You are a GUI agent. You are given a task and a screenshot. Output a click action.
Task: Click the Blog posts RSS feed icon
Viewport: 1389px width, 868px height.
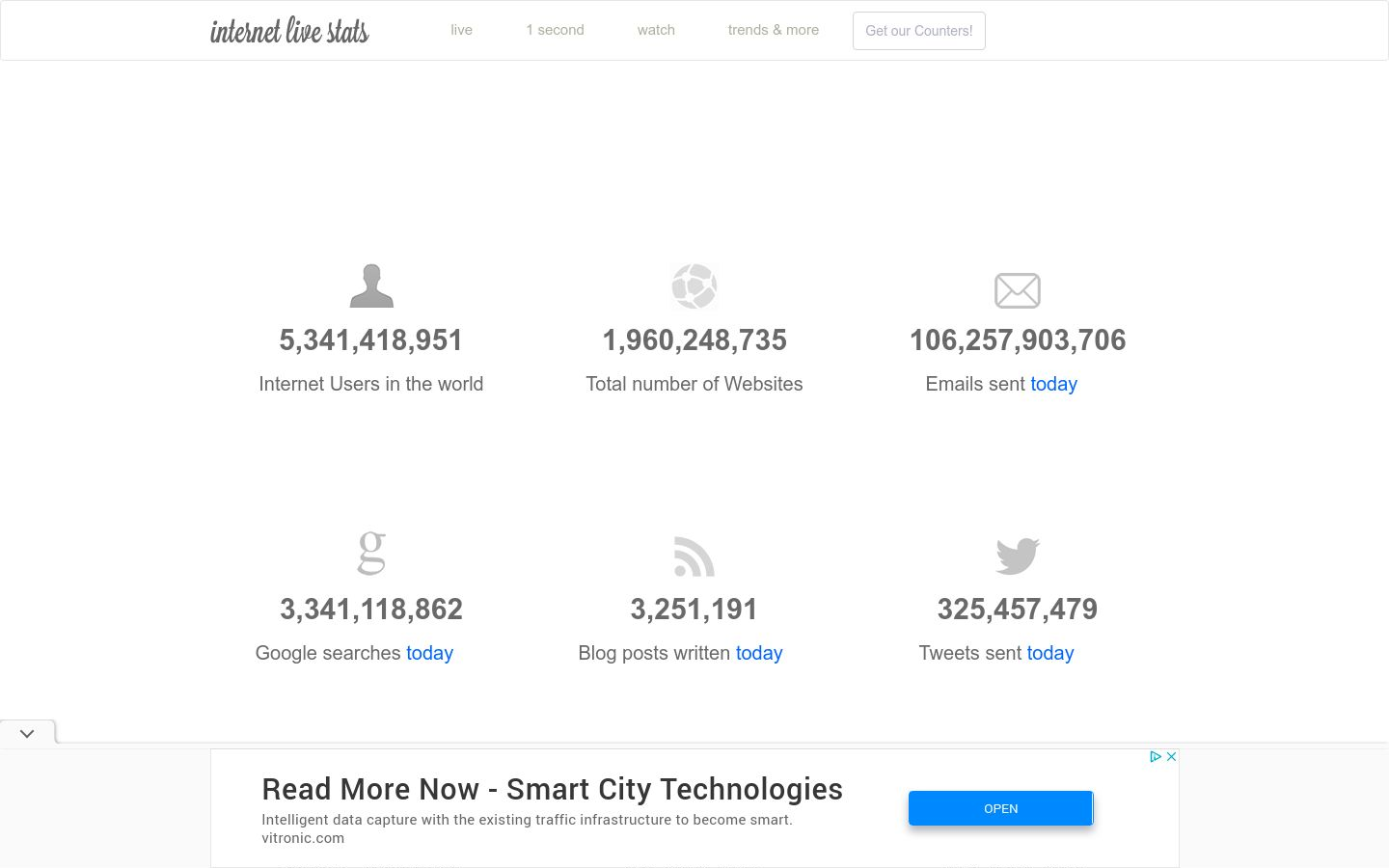click(694, 556)
